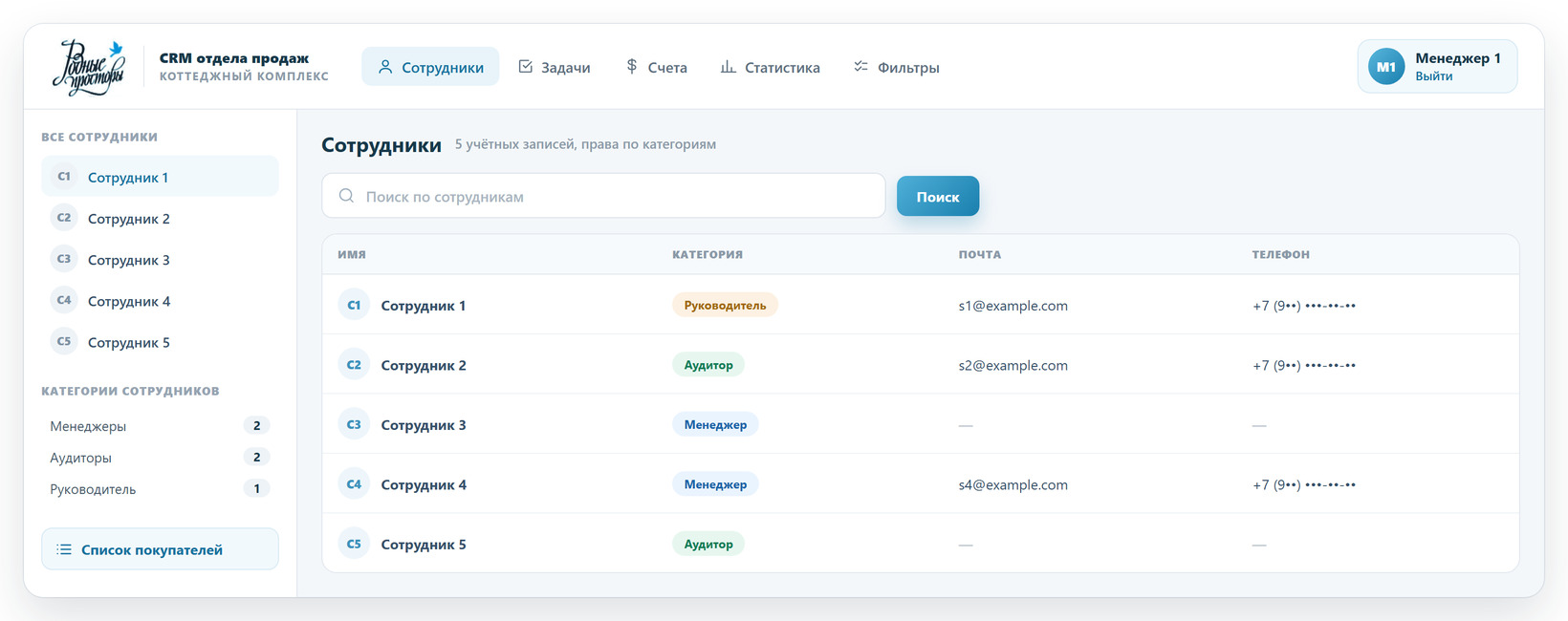The width and height of the screenshot is (1568, 621).
Task: Click the M1 manager avatar
Action: pyautogui.click(x=1386, y=67)
